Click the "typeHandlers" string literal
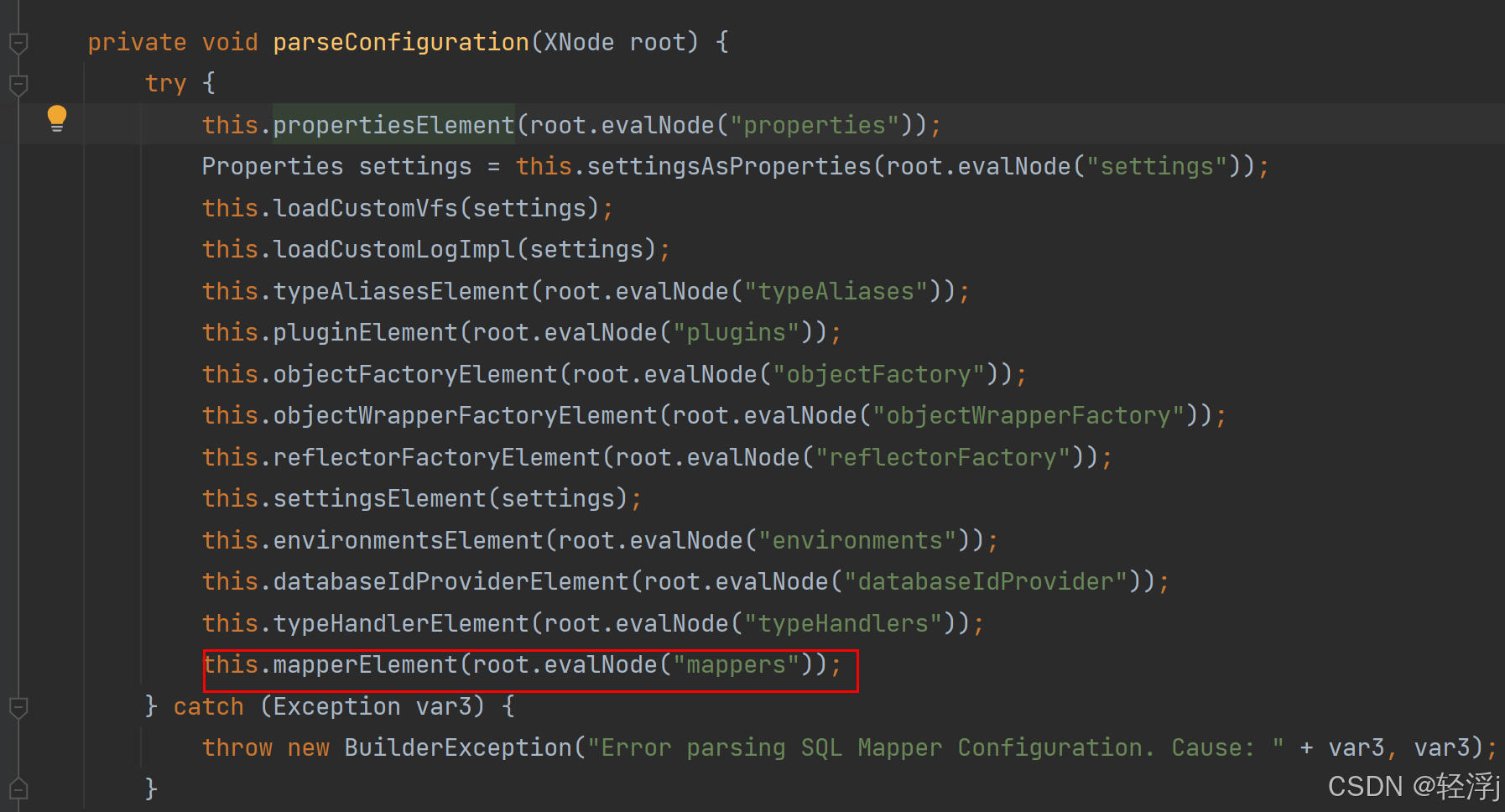This screenshot has width=1505, height=812. (x=843, y=623)
